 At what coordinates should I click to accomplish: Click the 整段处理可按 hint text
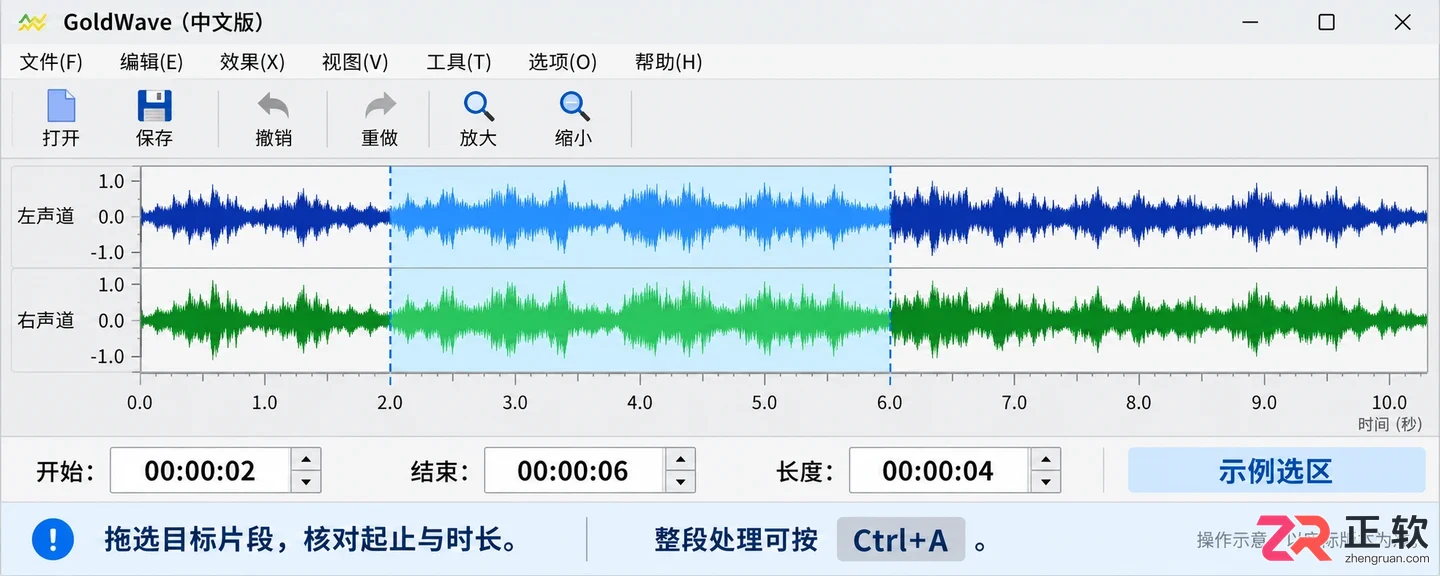tap(736, 541)
